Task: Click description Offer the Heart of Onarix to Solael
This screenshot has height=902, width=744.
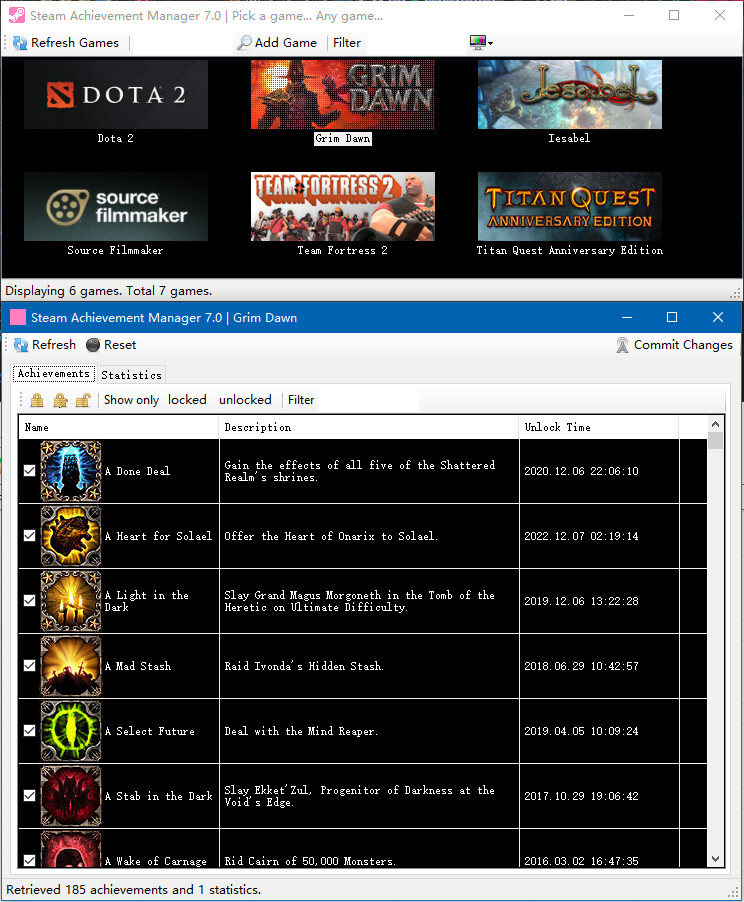Action: pos(331,536)
